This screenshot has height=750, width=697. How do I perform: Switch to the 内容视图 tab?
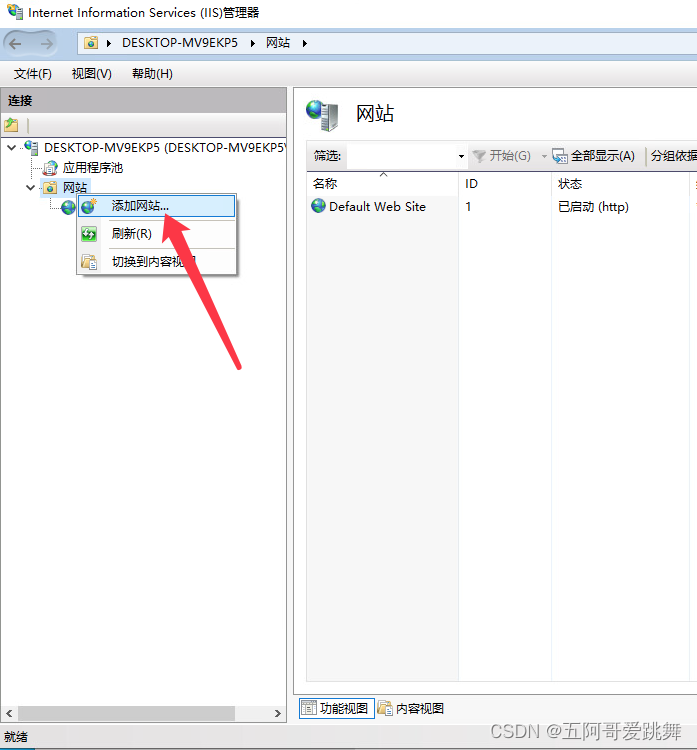click(411, 708)
